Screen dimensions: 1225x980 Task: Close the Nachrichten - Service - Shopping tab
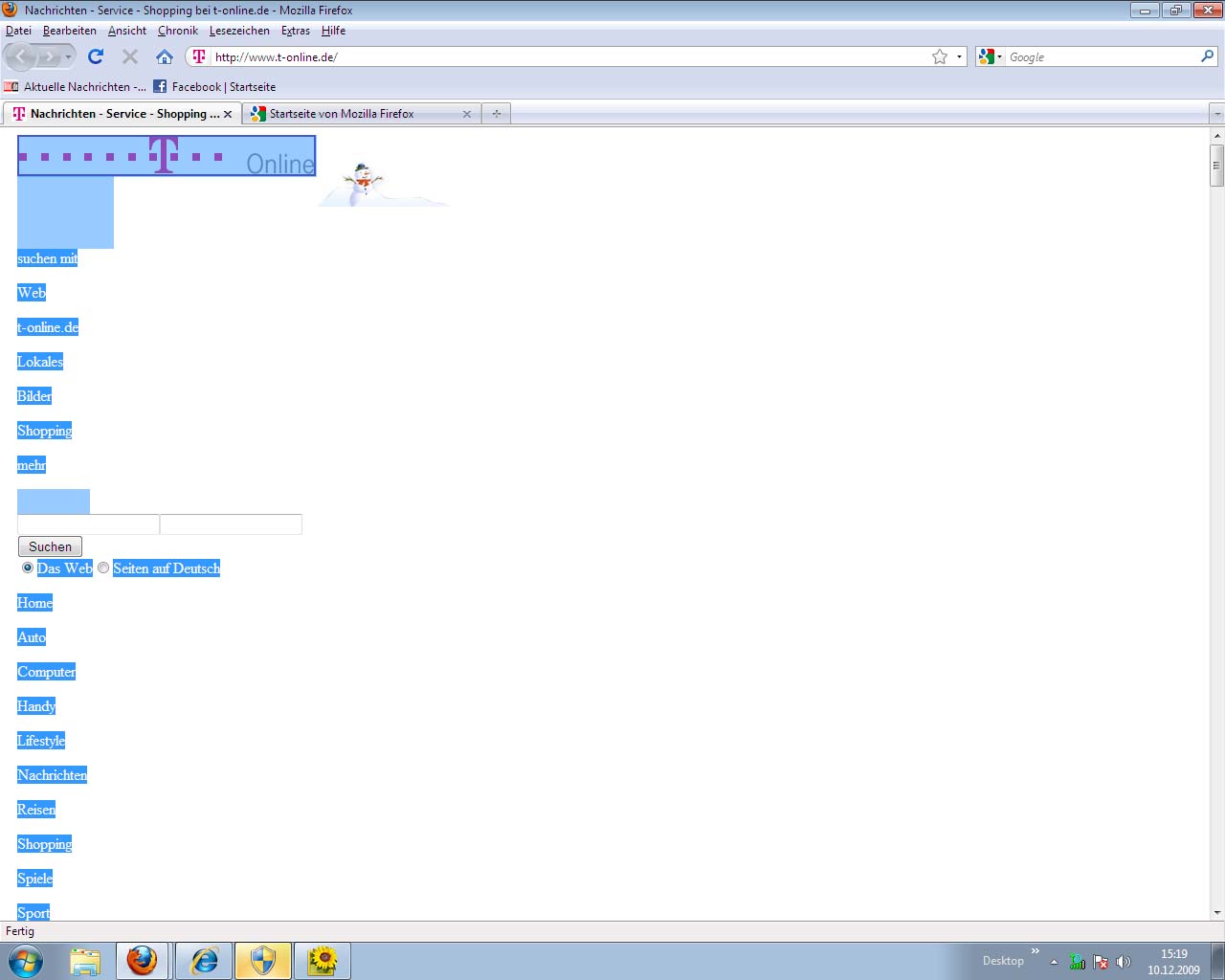pos(228,114)
